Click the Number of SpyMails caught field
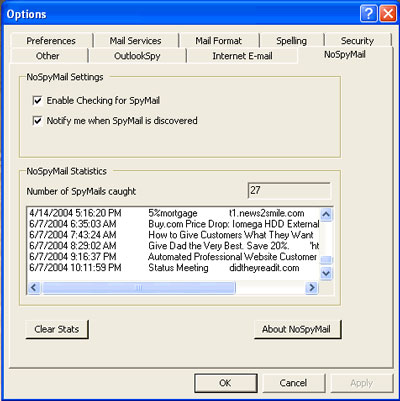The height and width of the screenshot is (401, 400). (x=289, y=191)
